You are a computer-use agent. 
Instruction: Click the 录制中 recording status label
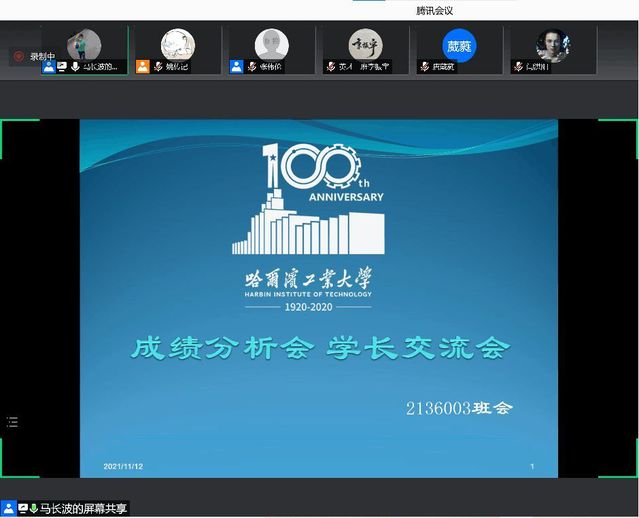click(x=42, y=56)
